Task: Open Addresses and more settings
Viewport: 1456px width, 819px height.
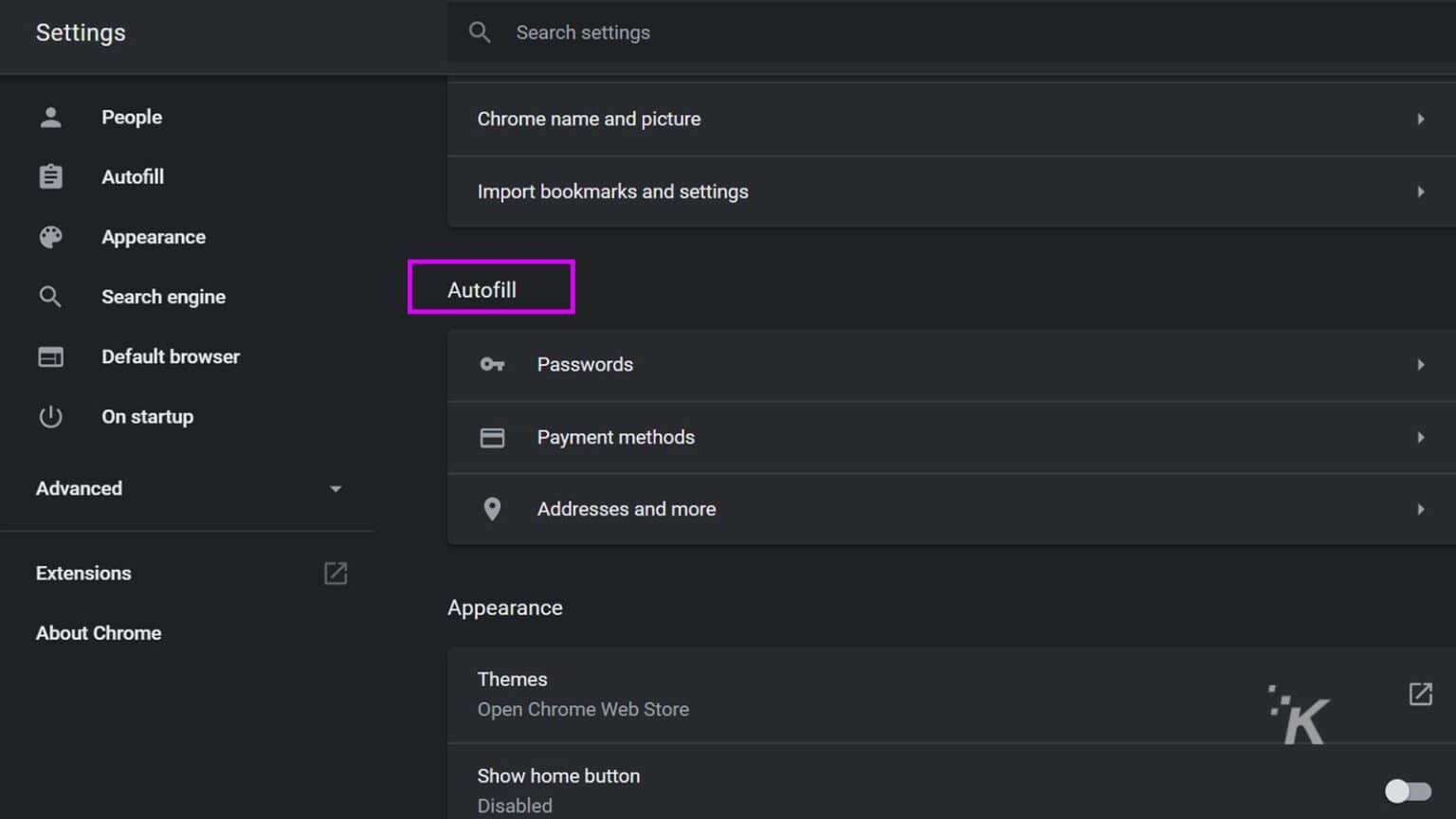Action: pos(948,509)
